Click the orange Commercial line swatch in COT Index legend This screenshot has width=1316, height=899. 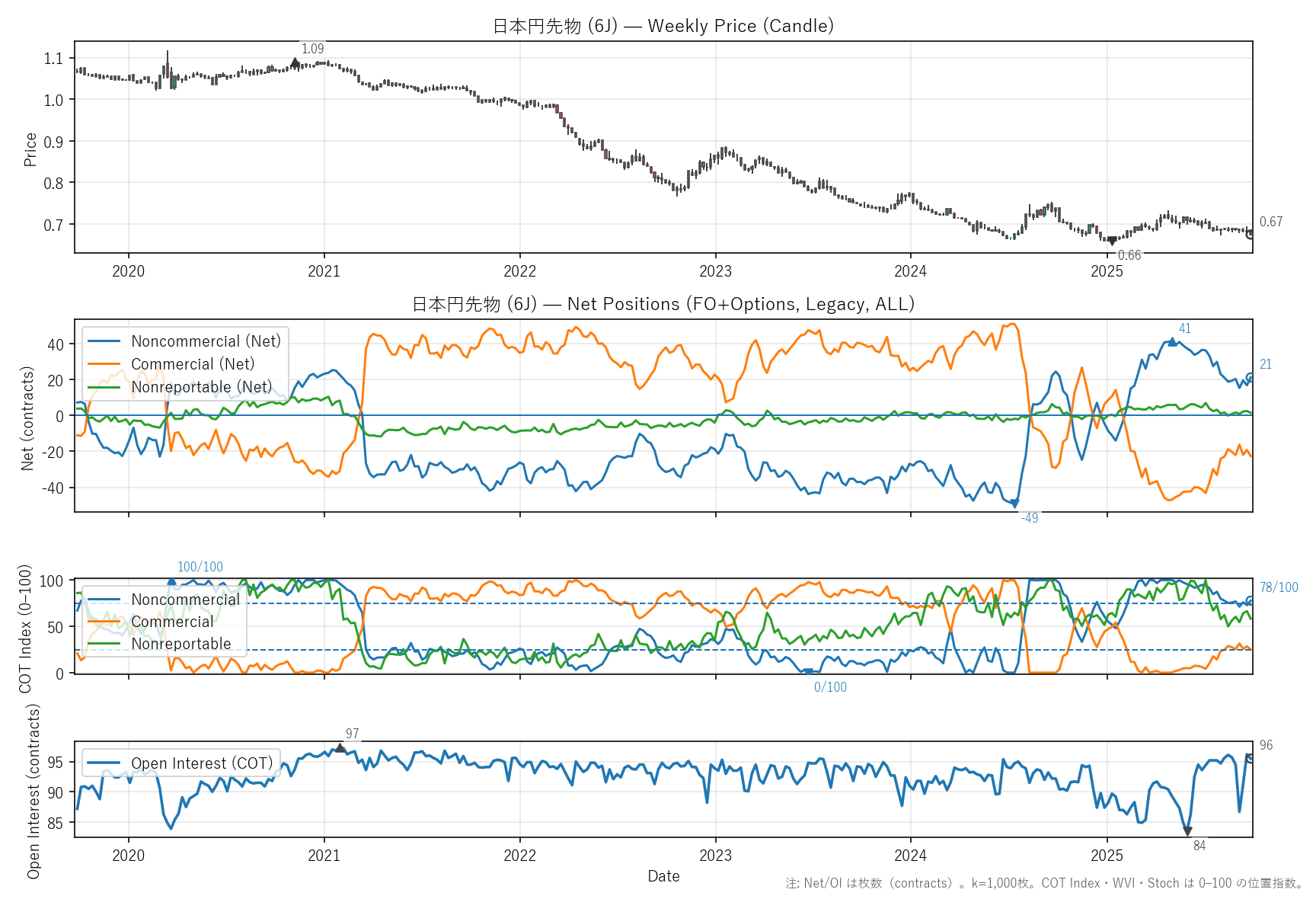(104, 622)
